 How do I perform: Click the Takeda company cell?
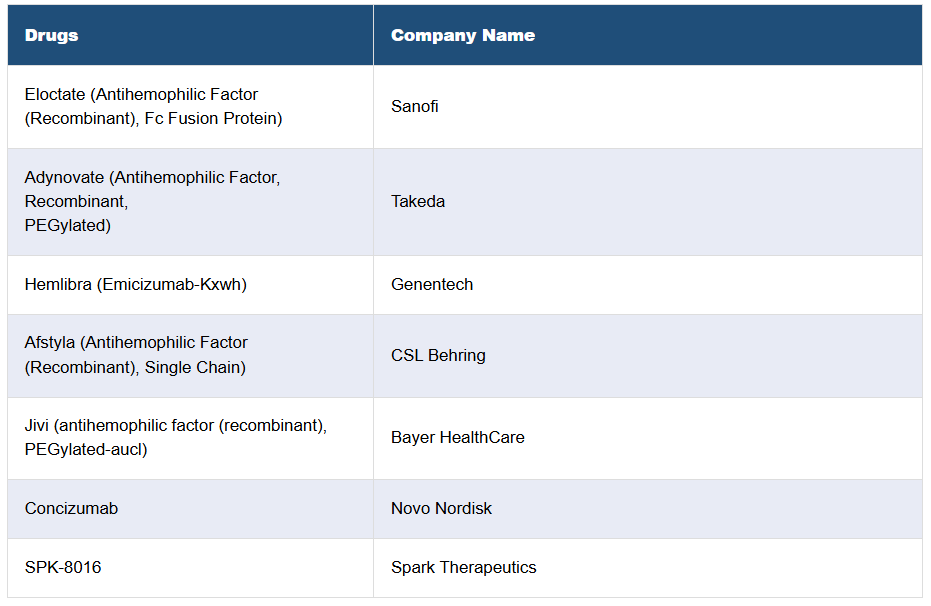tap(418, 202)
